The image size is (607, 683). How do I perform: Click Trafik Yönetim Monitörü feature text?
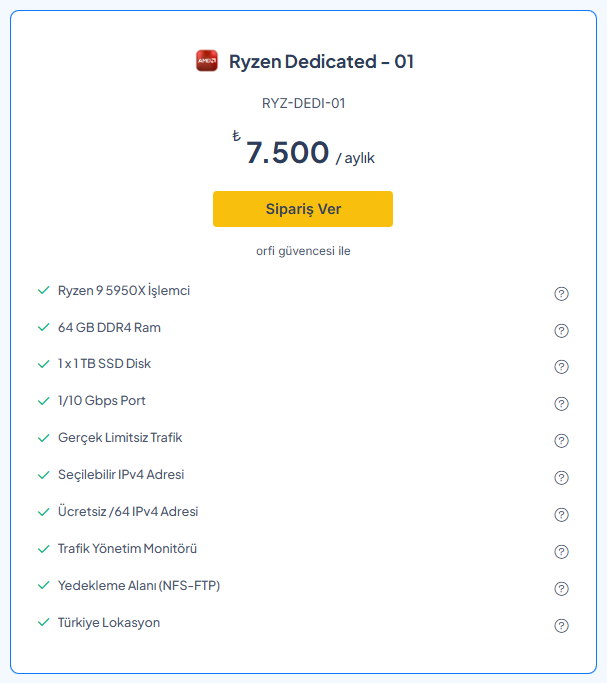[127, 548]
